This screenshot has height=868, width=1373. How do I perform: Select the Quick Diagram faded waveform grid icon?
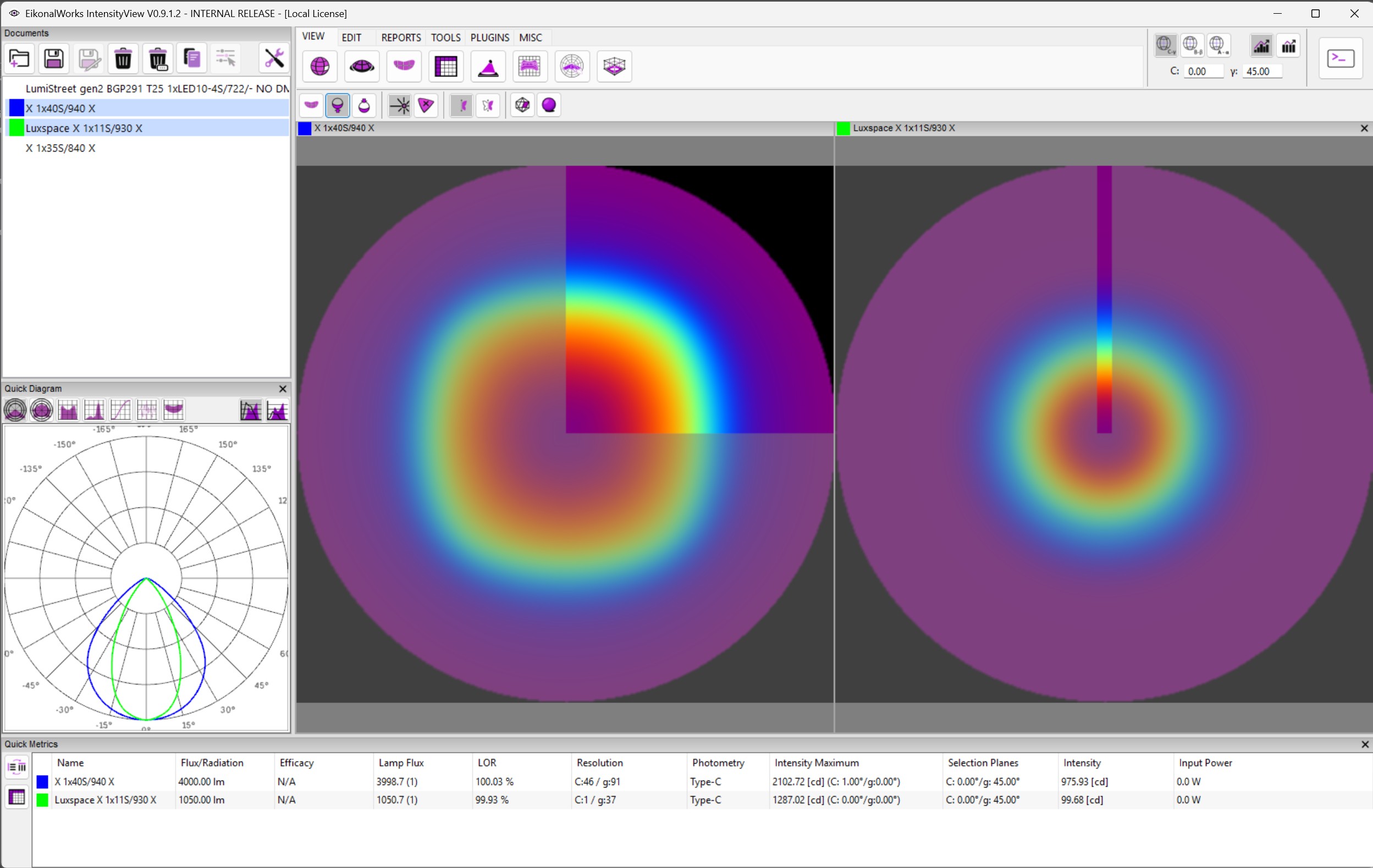pos(147,410)
